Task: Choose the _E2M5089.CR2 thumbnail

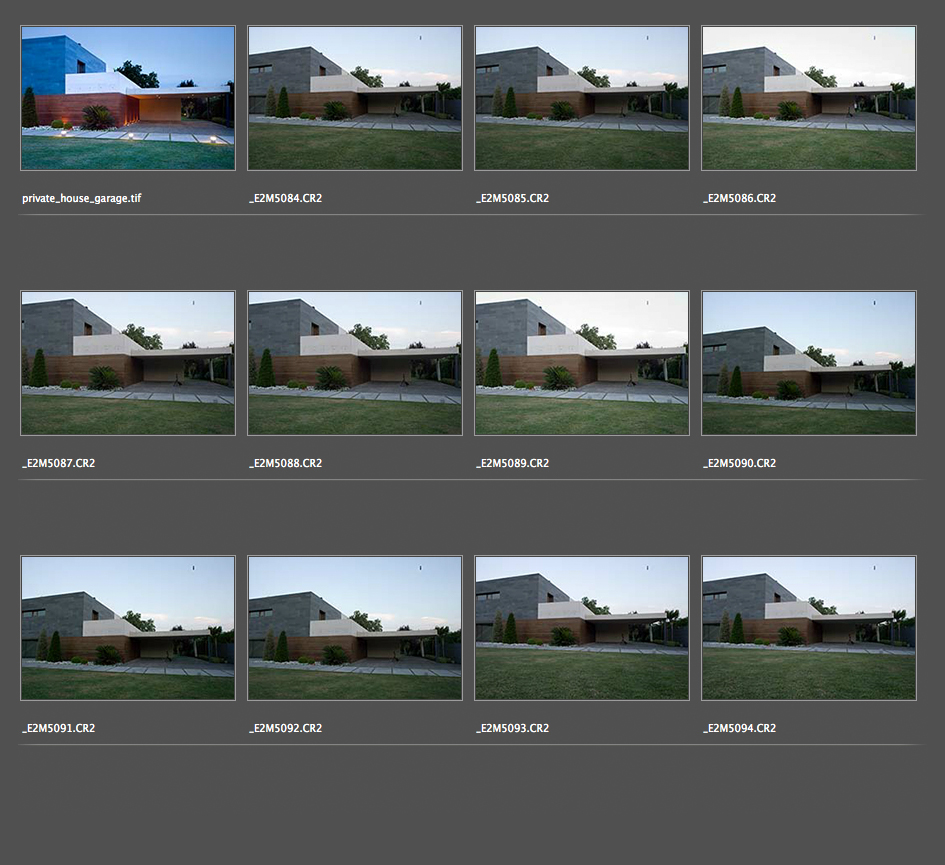Action: tap(582, 363)
